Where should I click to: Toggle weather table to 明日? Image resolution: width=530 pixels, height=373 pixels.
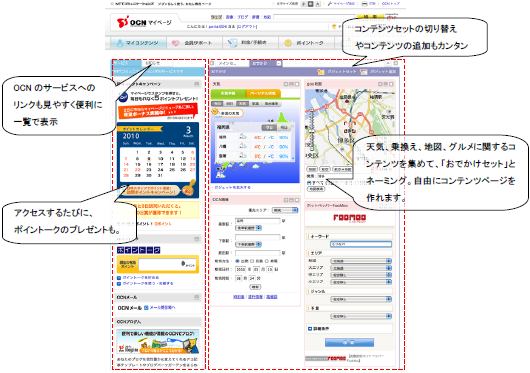pos(284,128)
